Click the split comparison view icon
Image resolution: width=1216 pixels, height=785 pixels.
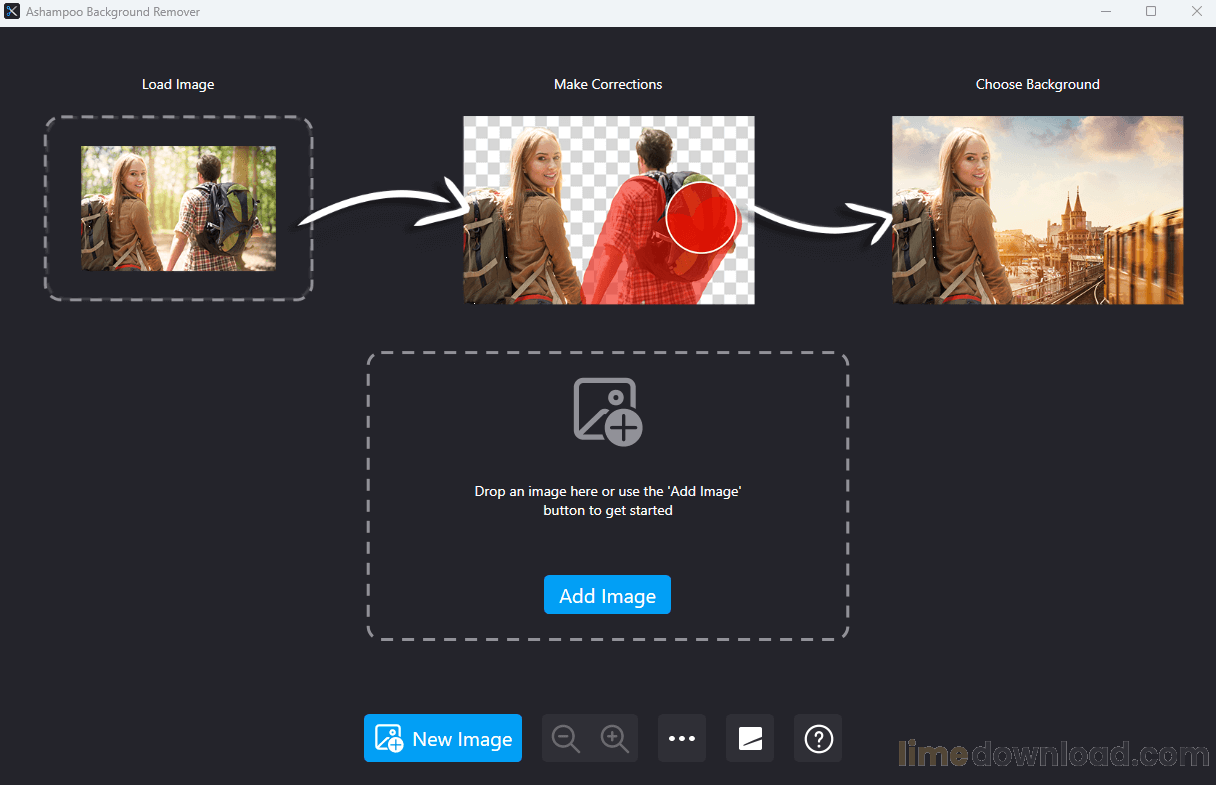pos(750,738)
